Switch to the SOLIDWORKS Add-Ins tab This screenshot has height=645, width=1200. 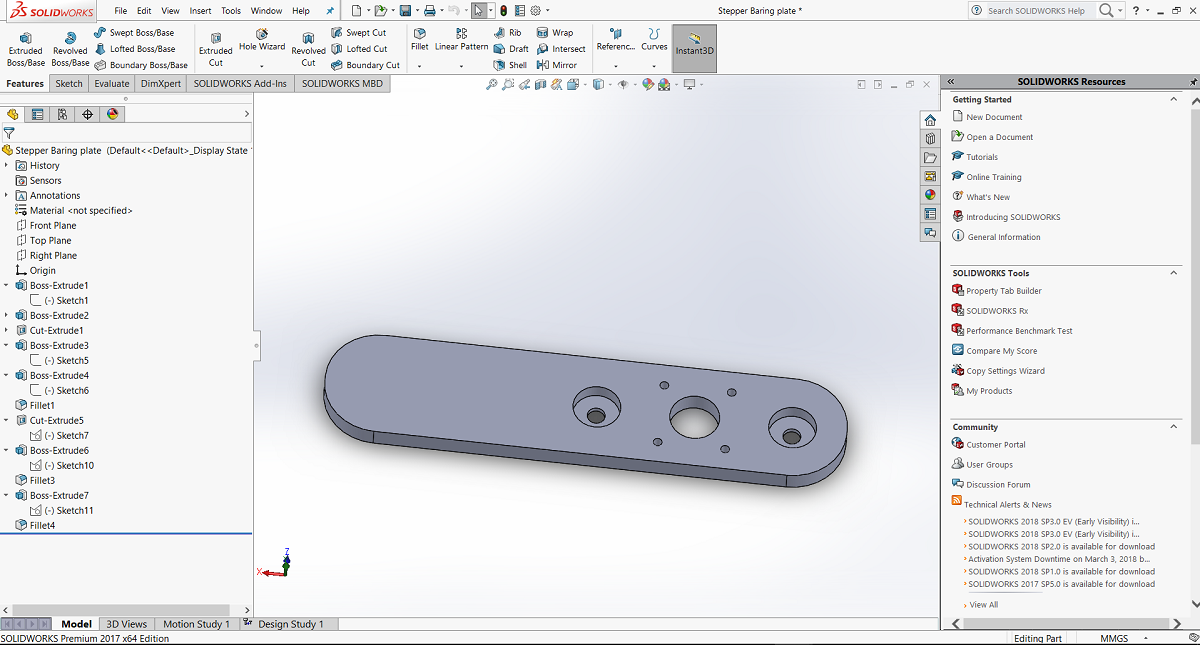(x=240, y=84)
